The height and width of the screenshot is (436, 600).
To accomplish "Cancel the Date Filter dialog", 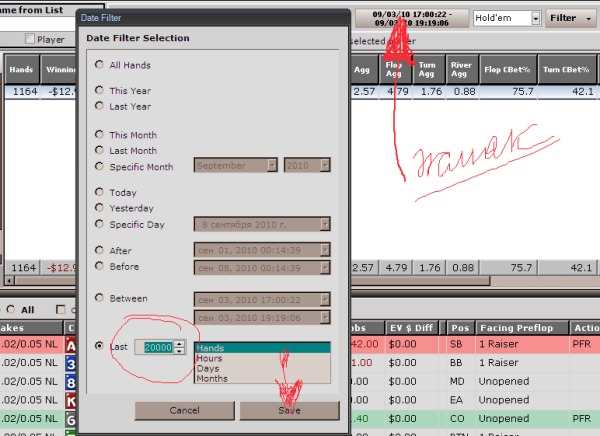I will (x=184, y=410).
